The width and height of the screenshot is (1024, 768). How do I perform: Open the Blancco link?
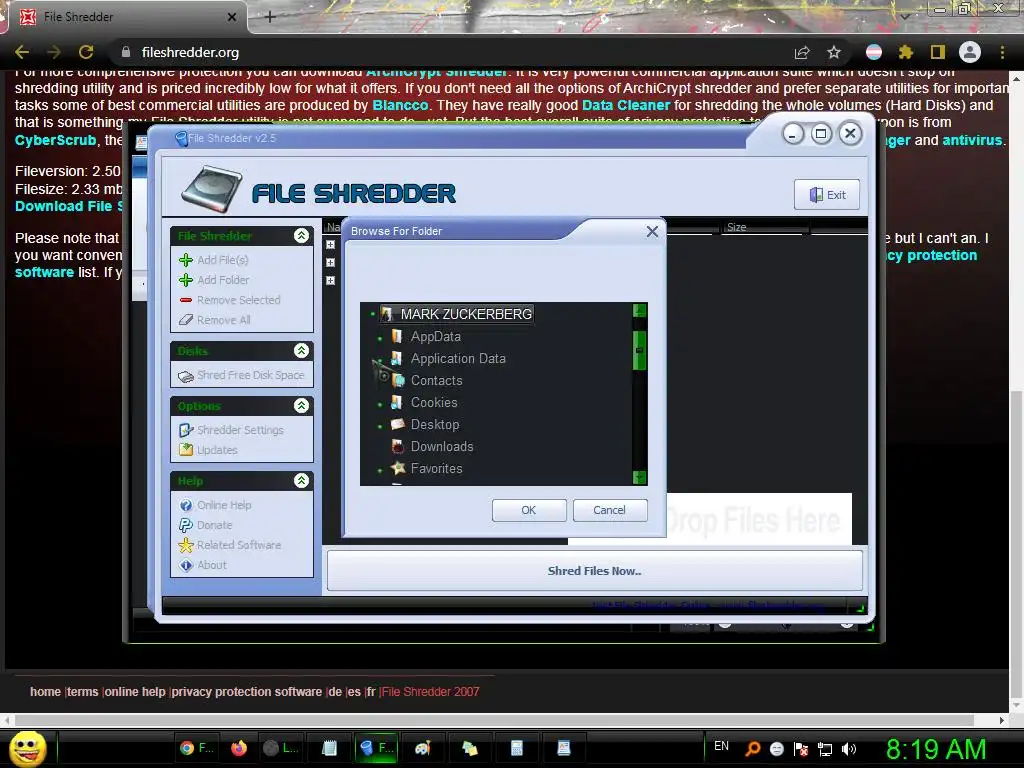(400, 105)
